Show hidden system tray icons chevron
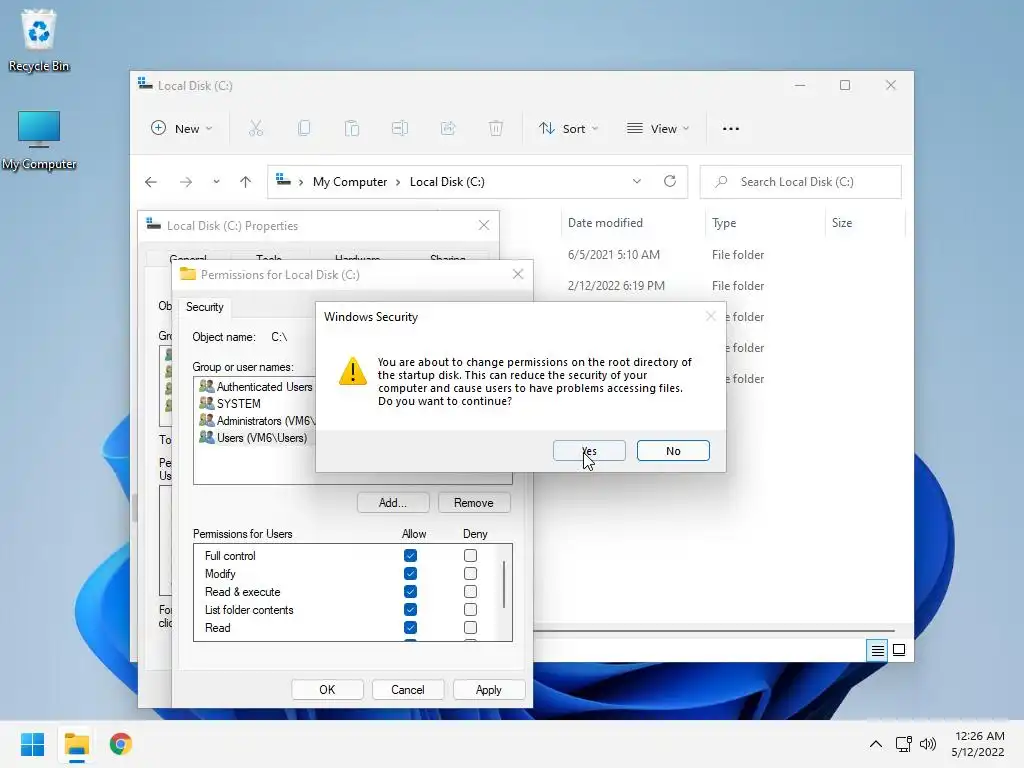 pos(876,744)
